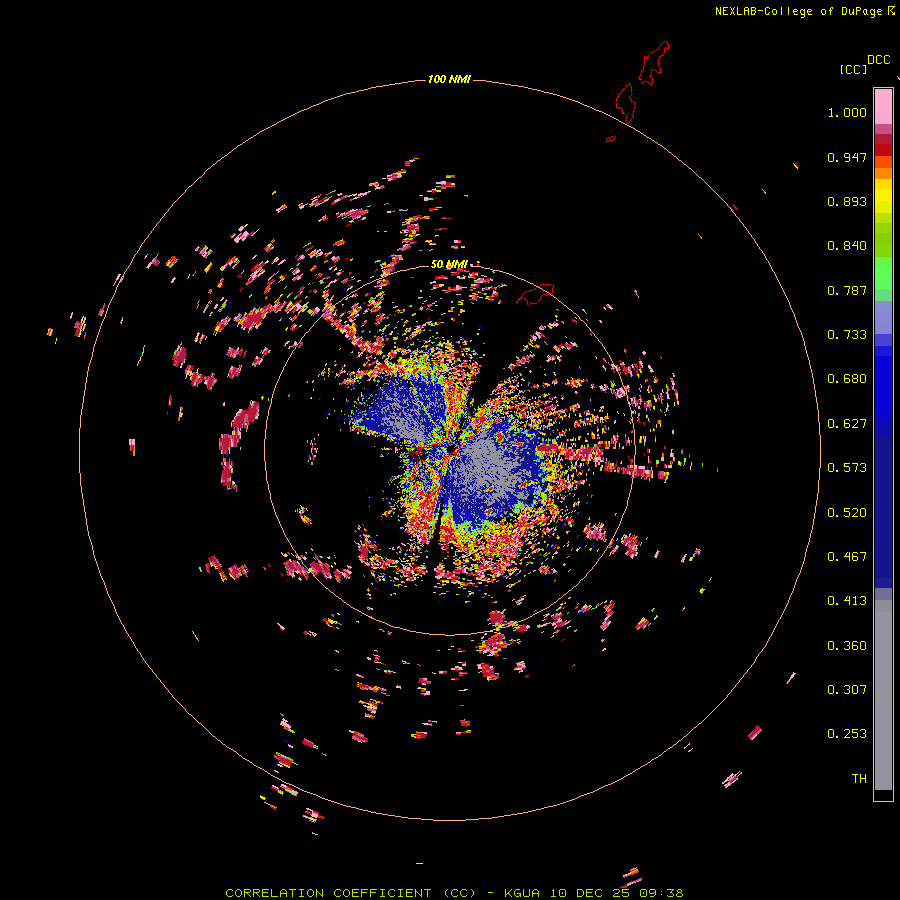Select the 0.467 color scale value
This screenshot has height=900, width=900.
pos(847,557)
